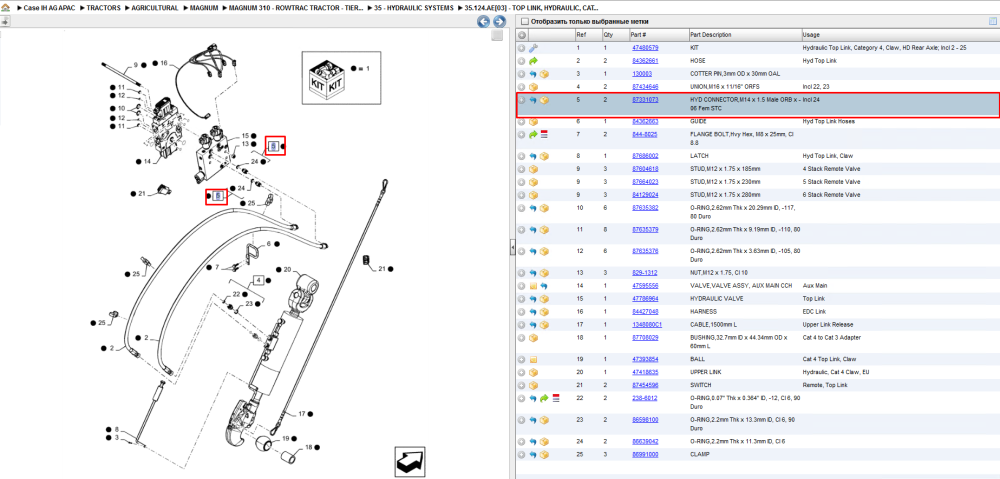Click green arrow icon on HOSE row
This screenshot has width=1000, height=479.
(x=534, y=61)
